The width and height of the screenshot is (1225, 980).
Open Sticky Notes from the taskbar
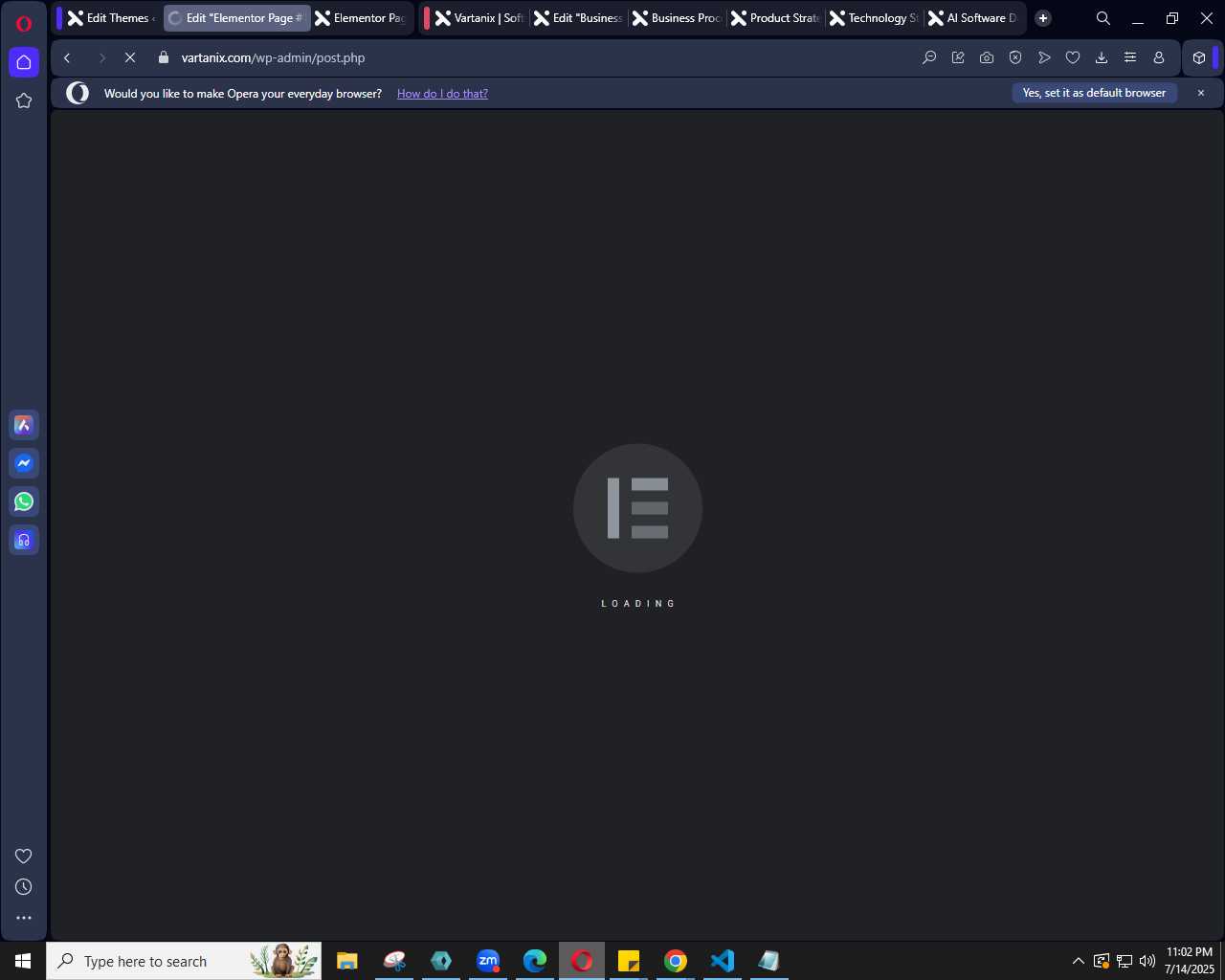pos(629,961)
